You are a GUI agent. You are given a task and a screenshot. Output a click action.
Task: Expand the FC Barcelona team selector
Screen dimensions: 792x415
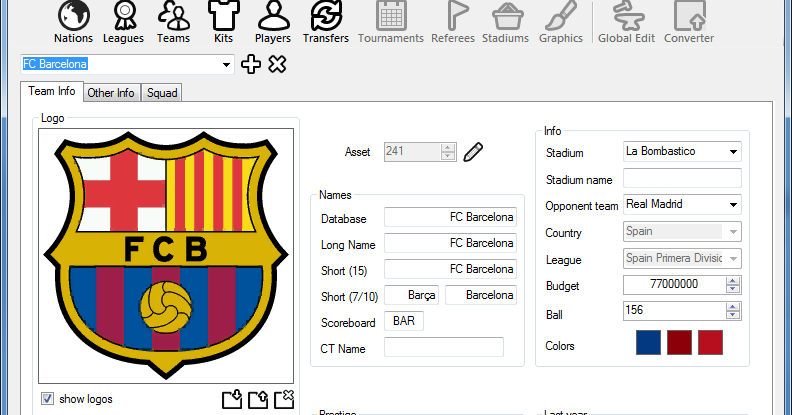tap(226, 65)
